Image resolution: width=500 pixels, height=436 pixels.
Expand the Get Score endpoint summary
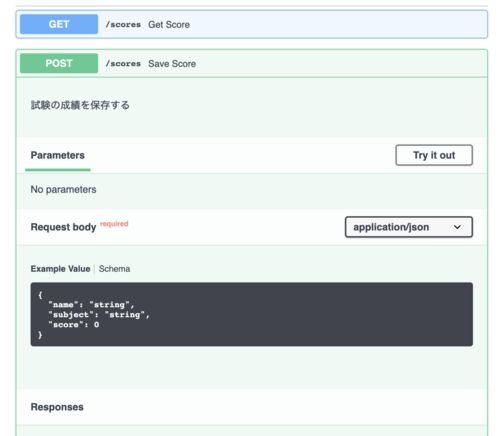pos(252,24)
